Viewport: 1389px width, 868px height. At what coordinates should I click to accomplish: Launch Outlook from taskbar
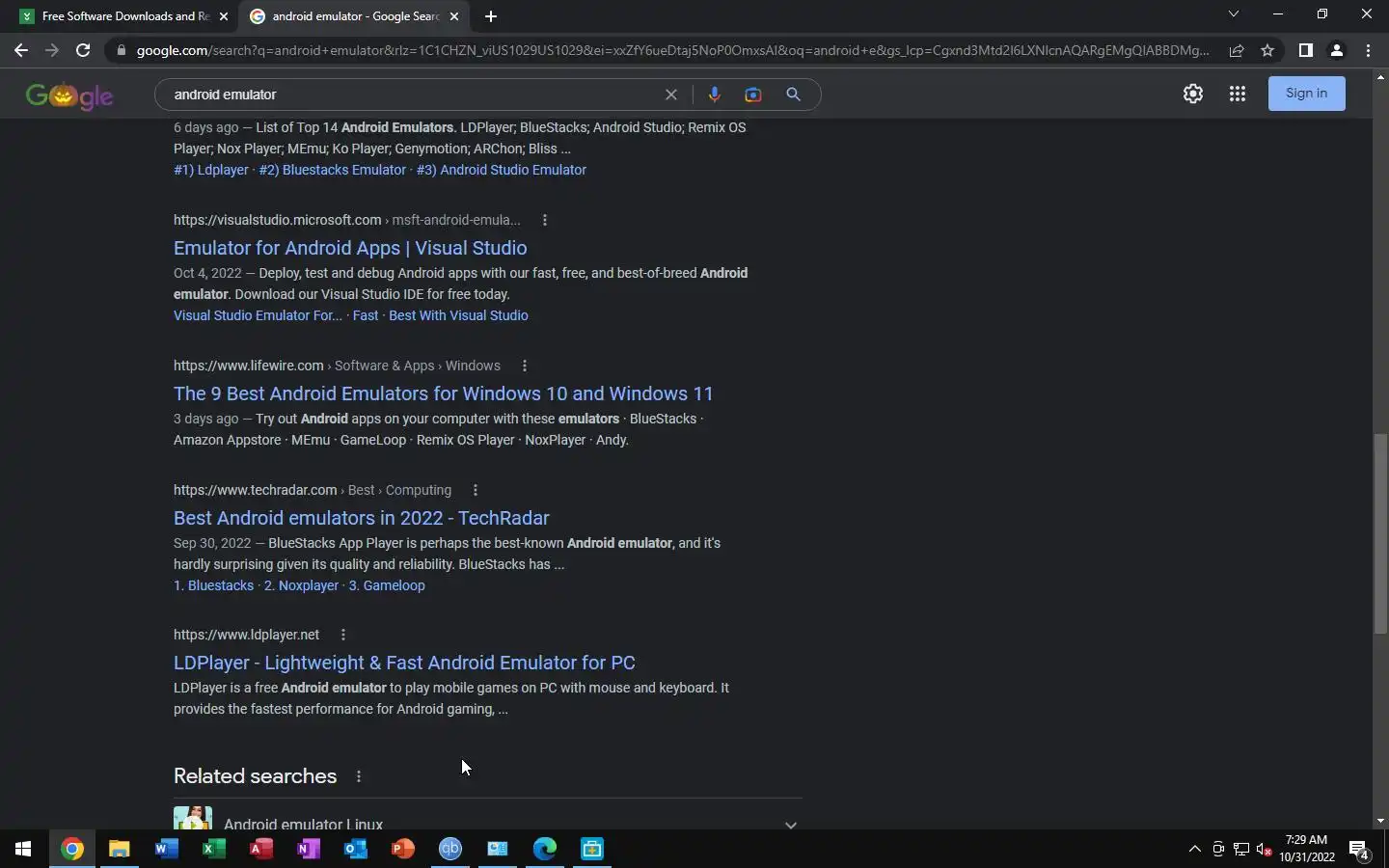(x=355, y=849)
